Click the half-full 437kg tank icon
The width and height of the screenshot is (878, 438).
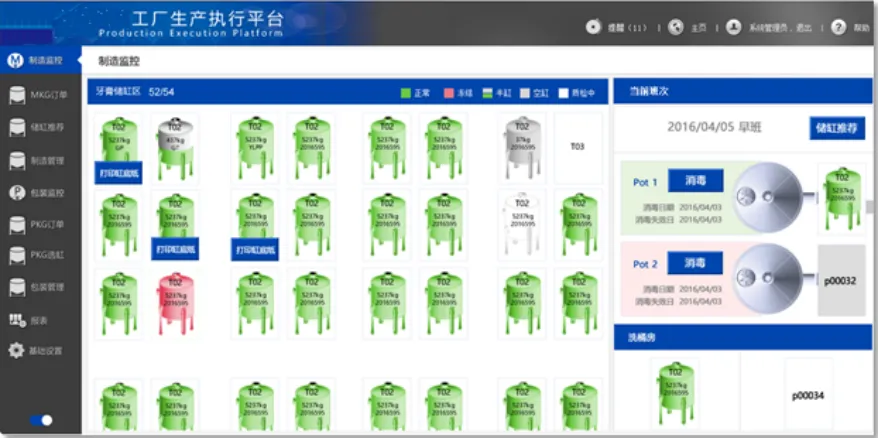click(x=175, y=144)
